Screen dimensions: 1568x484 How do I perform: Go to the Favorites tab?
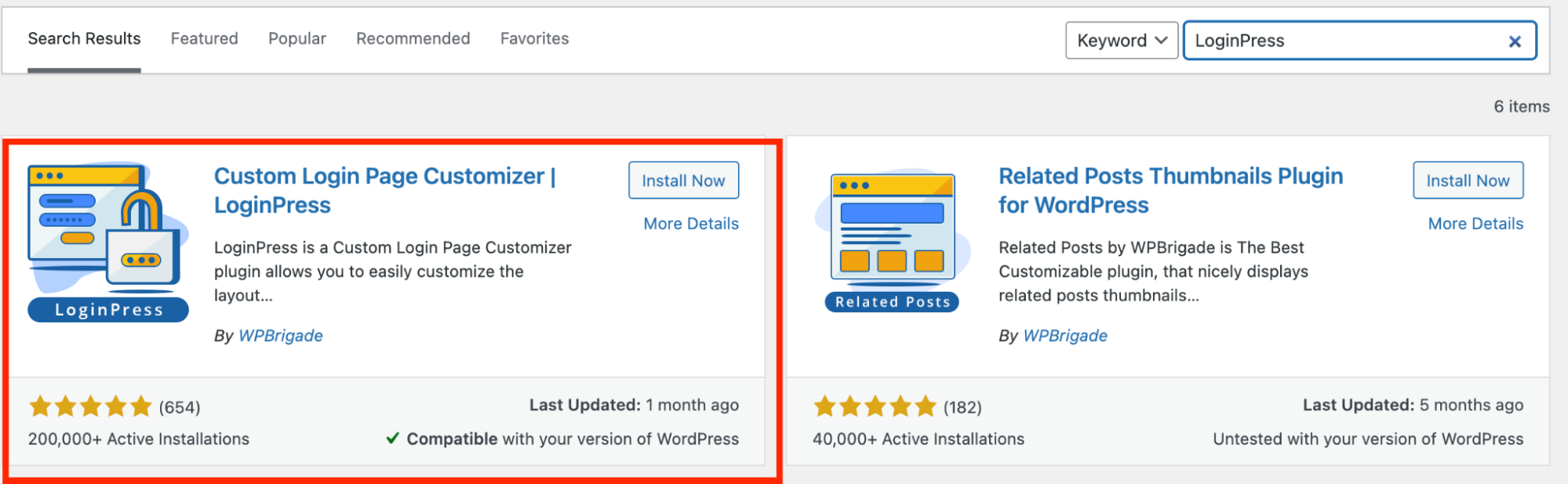(x=535, y=39)
